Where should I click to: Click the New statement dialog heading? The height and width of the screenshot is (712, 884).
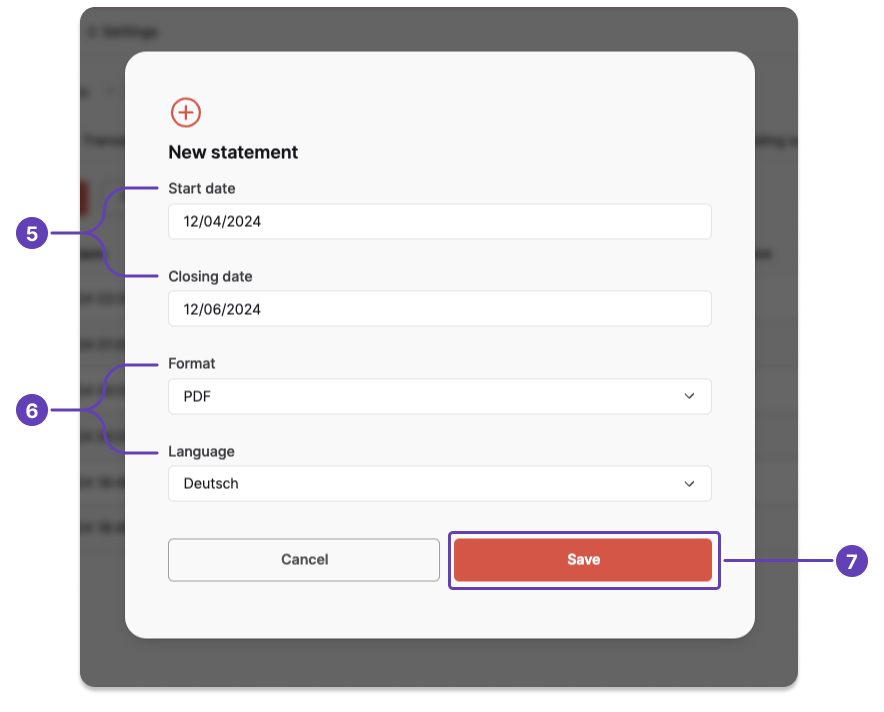pyautogui.click(x=232, y=152)
